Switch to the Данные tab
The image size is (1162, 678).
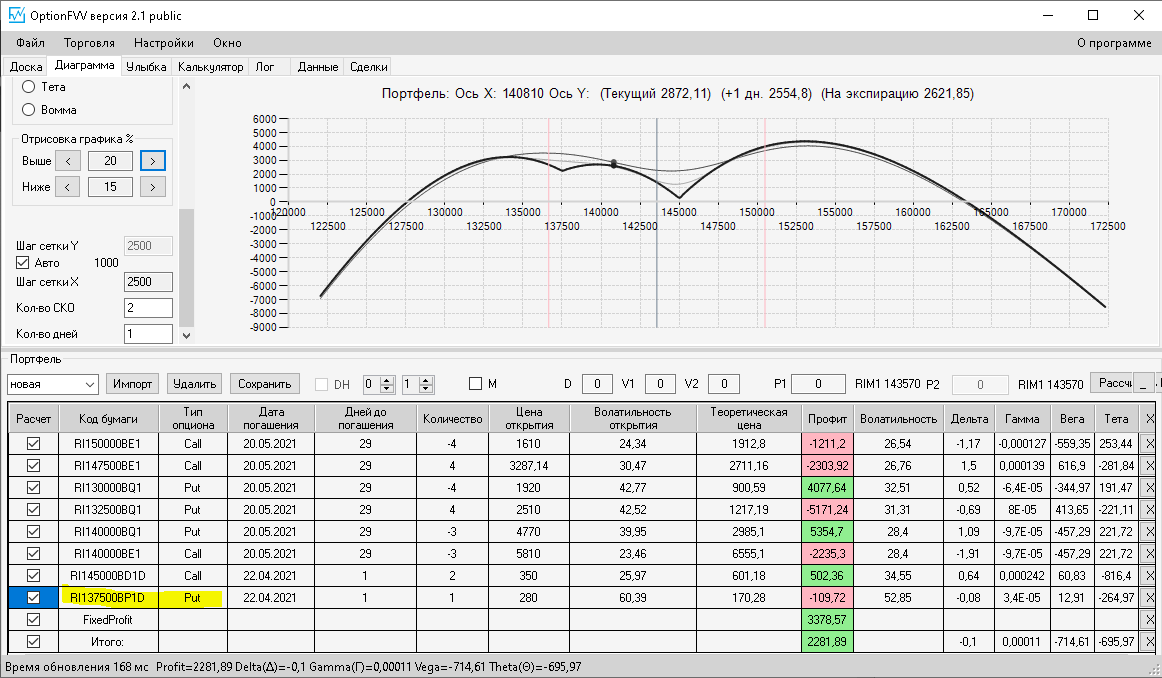[x=318, y=67]
